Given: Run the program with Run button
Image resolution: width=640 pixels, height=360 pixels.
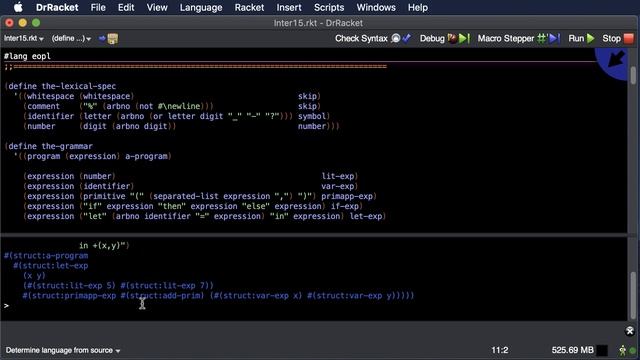Looking at the screenshot, I should coord(581,38).
